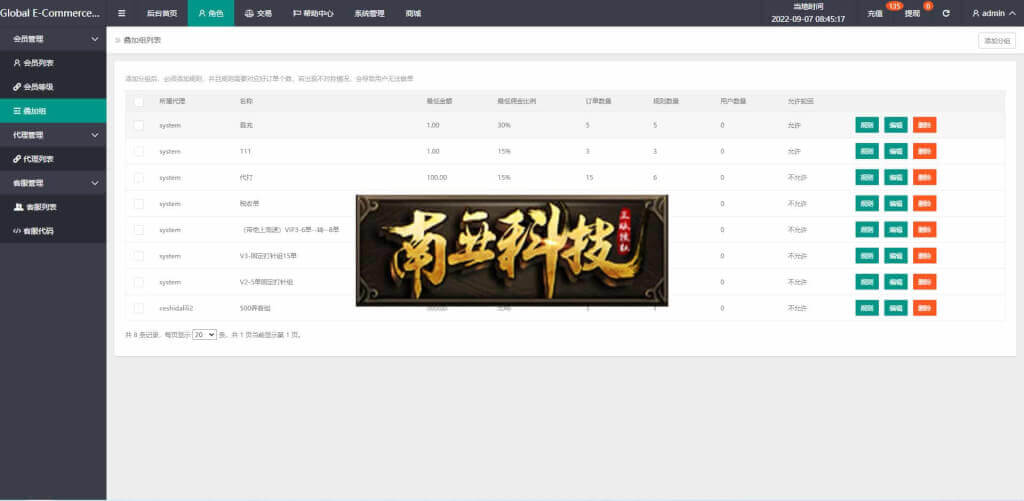1024x501 pixels.
Task: Collapse the 会员管理 sidebar section
Action: point(53,39)
